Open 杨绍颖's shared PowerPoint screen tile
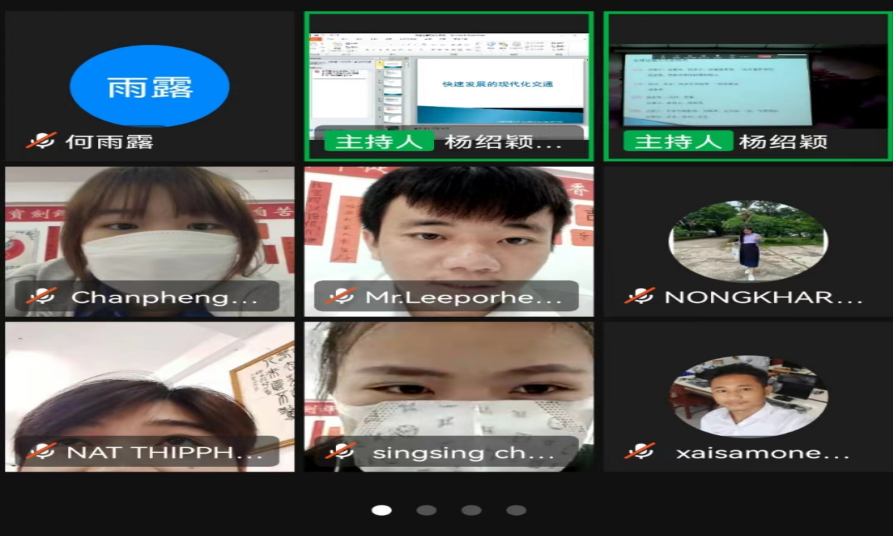 click(x=449, y=80)
